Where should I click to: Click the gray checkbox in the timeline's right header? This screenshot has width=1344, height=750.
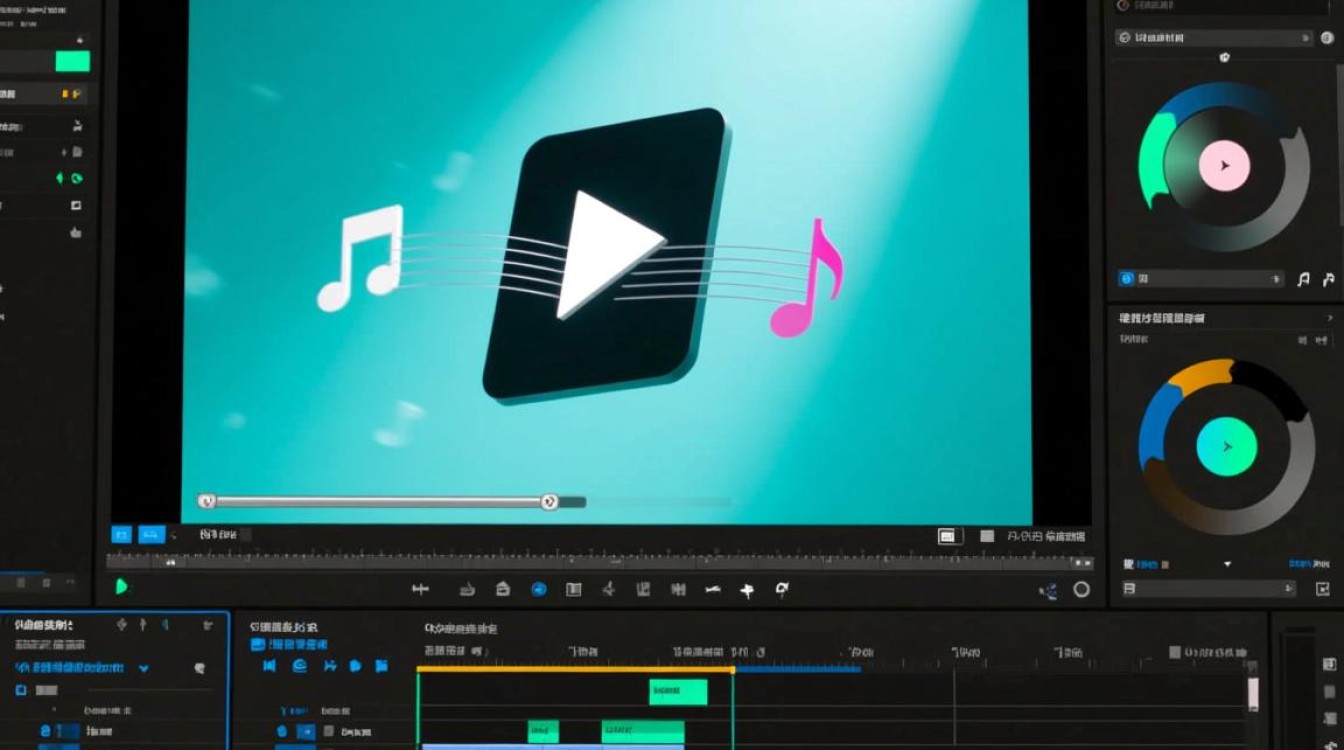click(x=1175, y=653)
